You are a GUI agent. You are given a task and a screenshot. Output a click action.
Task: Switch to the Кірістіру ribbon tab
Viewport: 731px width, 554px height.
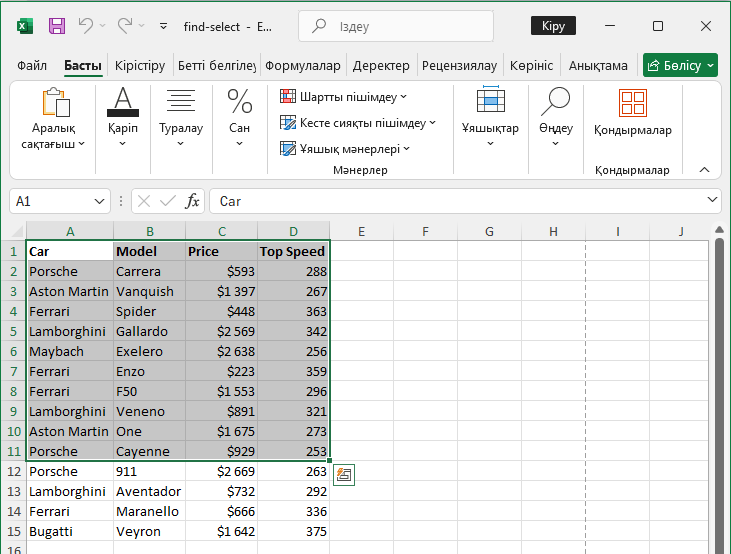click(140, 65)
